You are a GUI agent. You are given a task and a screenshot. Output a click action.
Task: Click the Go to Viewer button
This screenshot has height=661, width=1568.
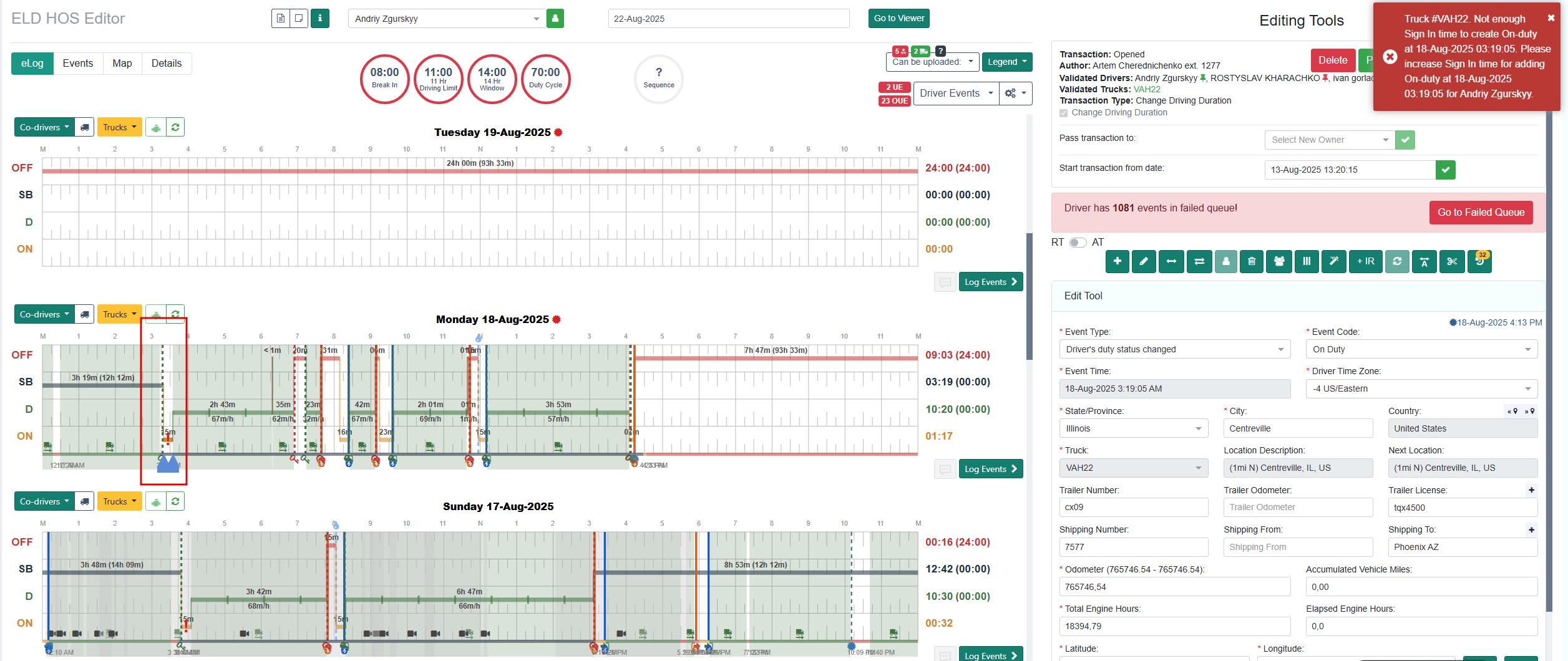point(898,18)
